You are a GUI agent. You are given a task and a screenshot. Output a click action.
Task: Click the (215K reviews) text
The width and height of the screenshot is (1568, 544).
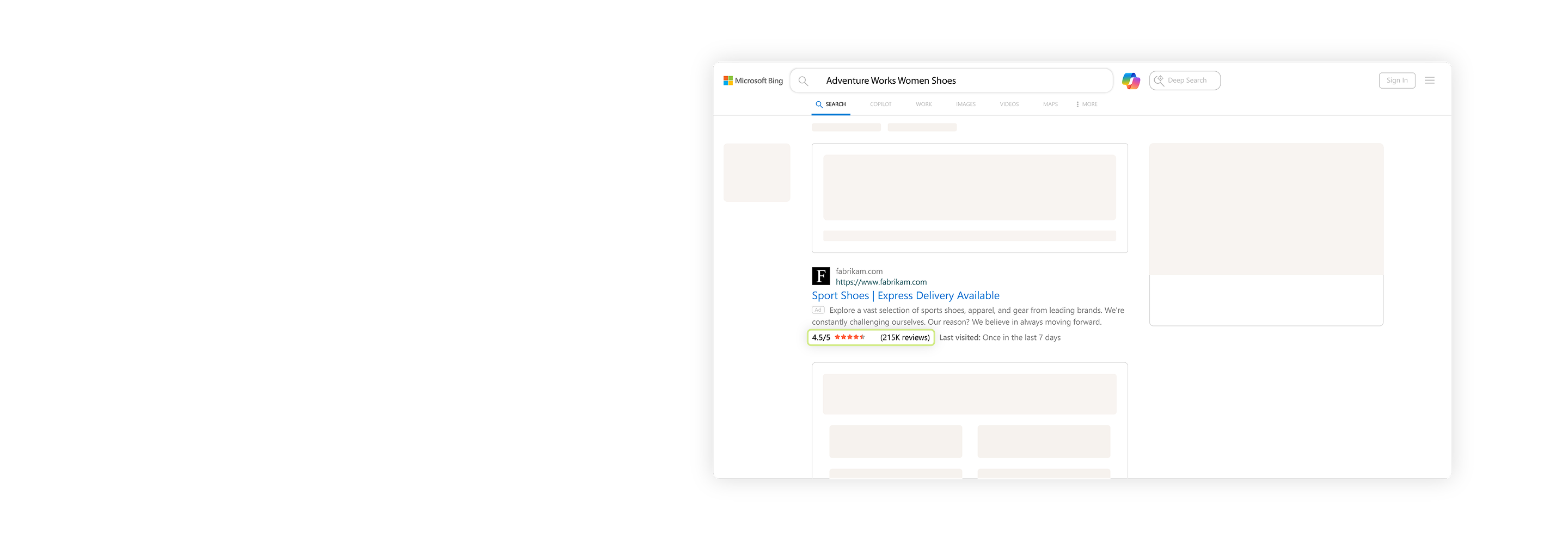coord(904,338)
